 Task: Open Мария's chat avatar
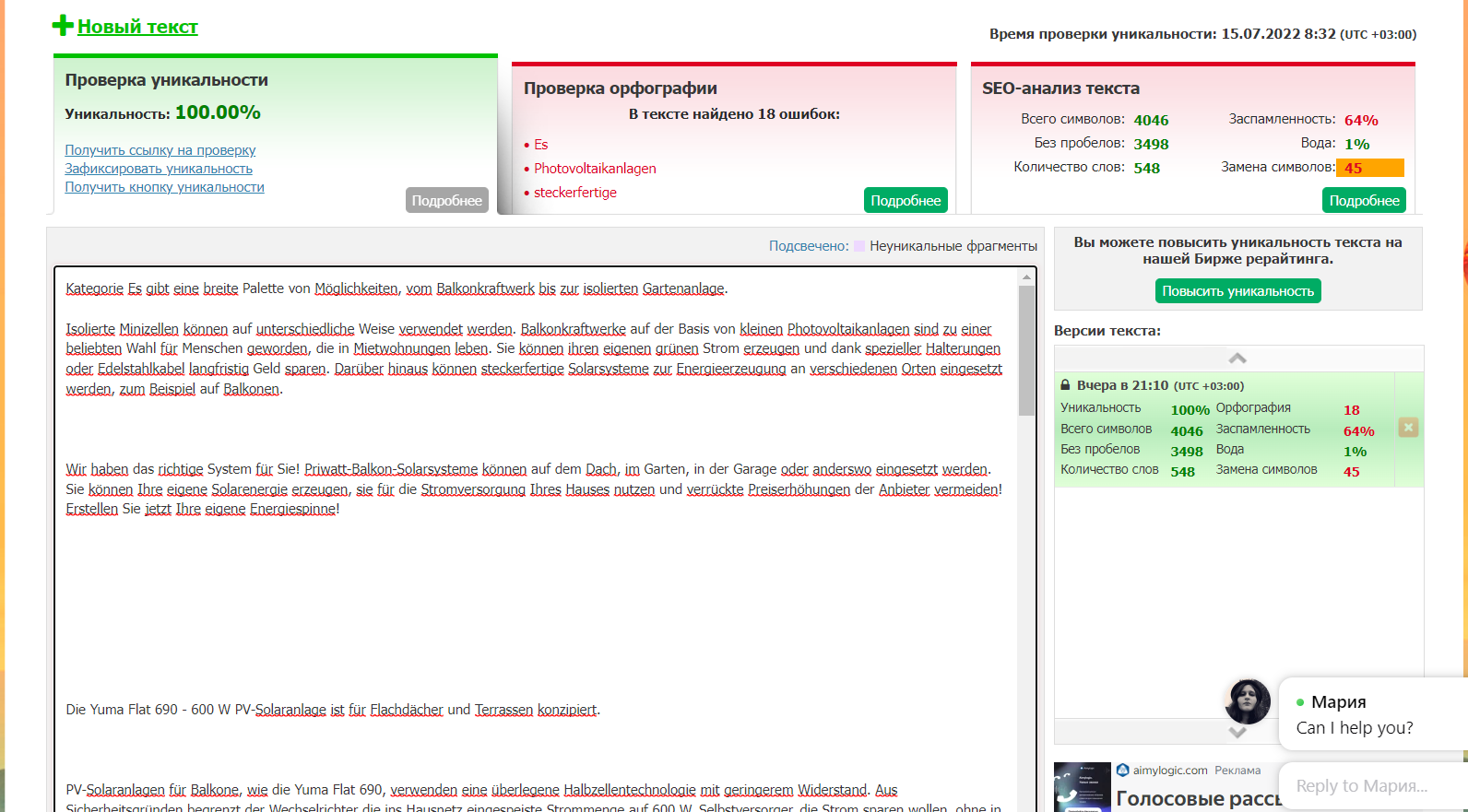pos(1248,701)
